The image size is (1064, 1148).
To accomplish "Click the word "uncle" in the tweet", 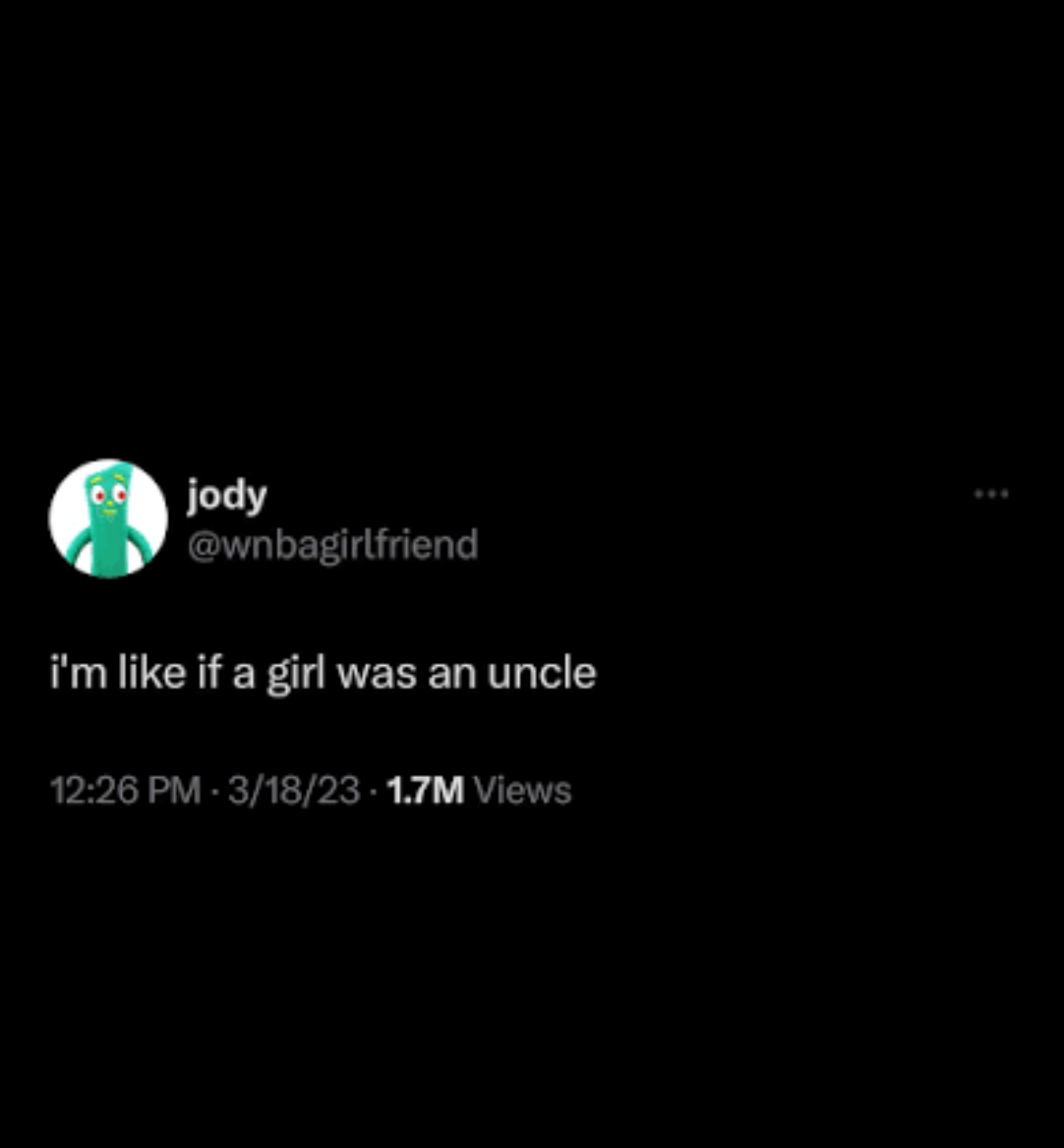I will 541,673.
